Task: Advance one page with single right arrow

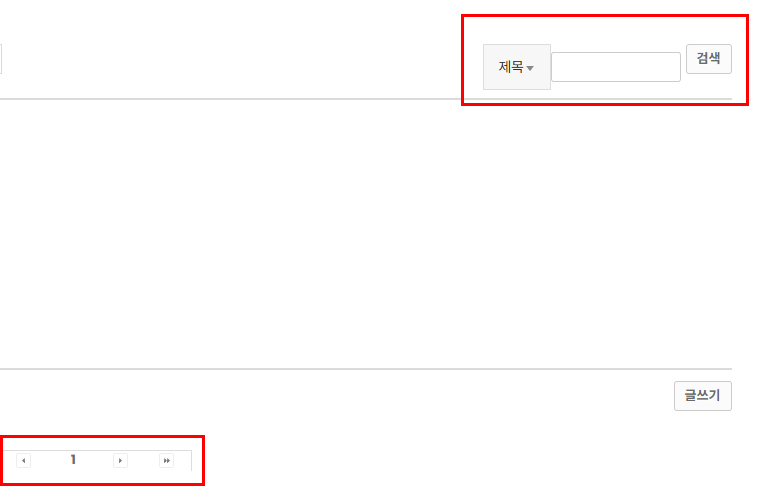Action: 120,461
